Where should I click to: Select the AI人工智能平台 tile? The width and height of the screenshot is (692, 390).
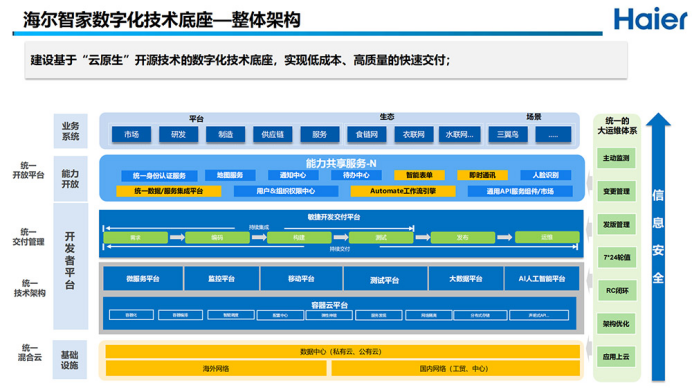542,279
